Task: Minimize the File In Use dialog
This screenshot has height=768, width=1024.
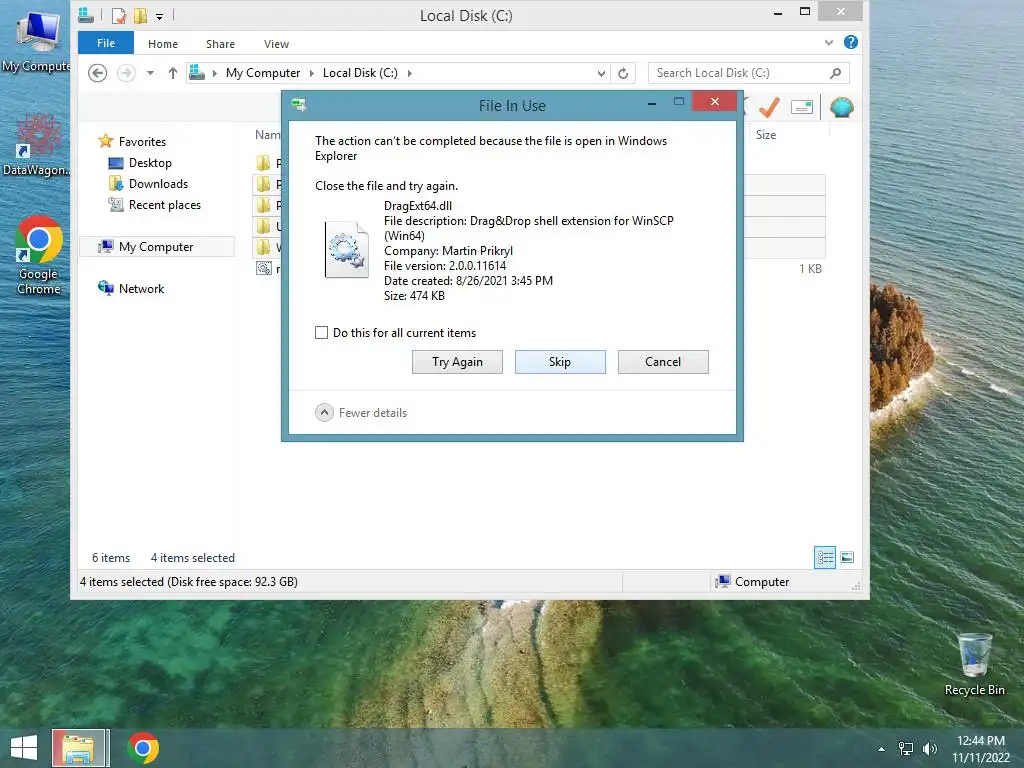Action: pyautogui.click(x=651, y=103)
